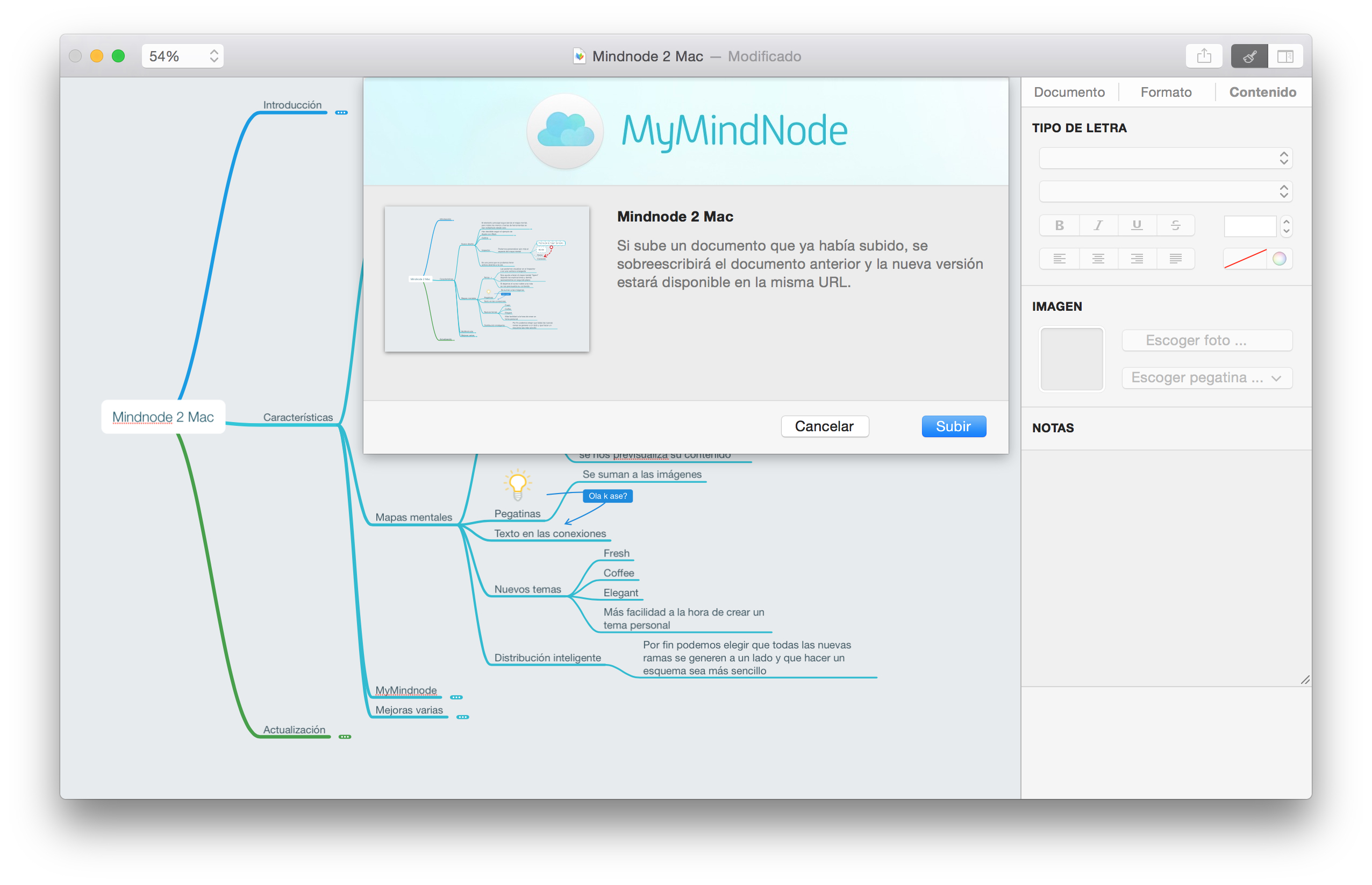Toggle the sidebar panel icon
1372x885 pixels.
pos(1285,56)
